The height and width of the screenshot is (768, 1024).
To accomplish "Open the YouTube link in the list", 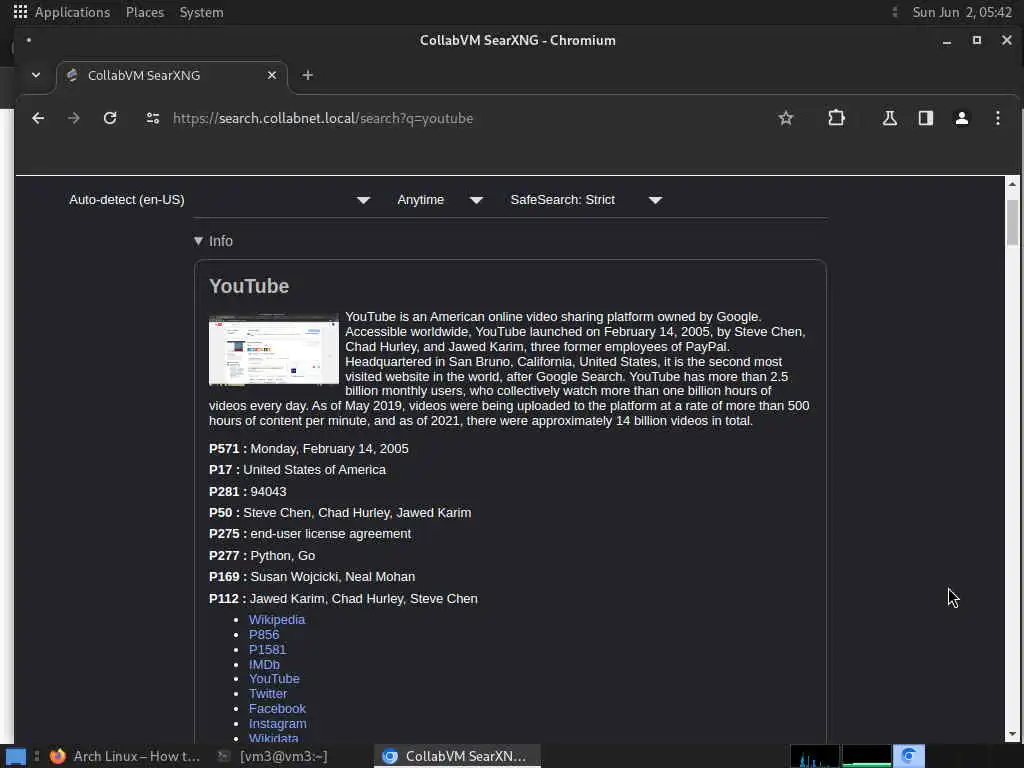I will [274, 679].
